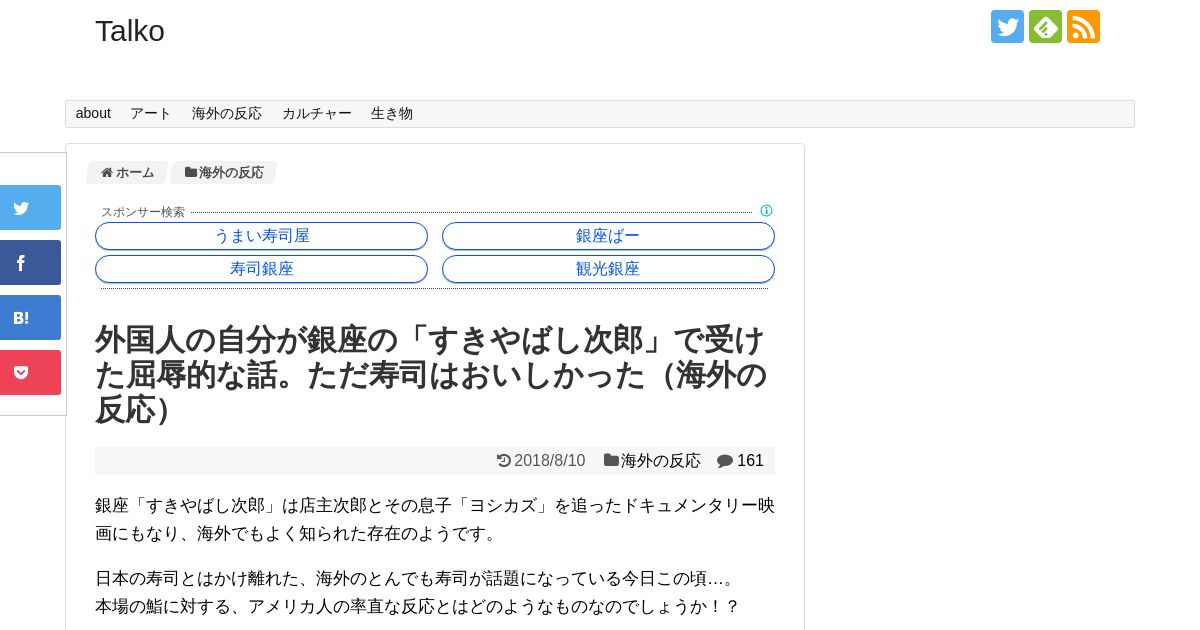Click the ad info icon by sponsor search
Screen dimensions: 1200x630
click(766, 211)
